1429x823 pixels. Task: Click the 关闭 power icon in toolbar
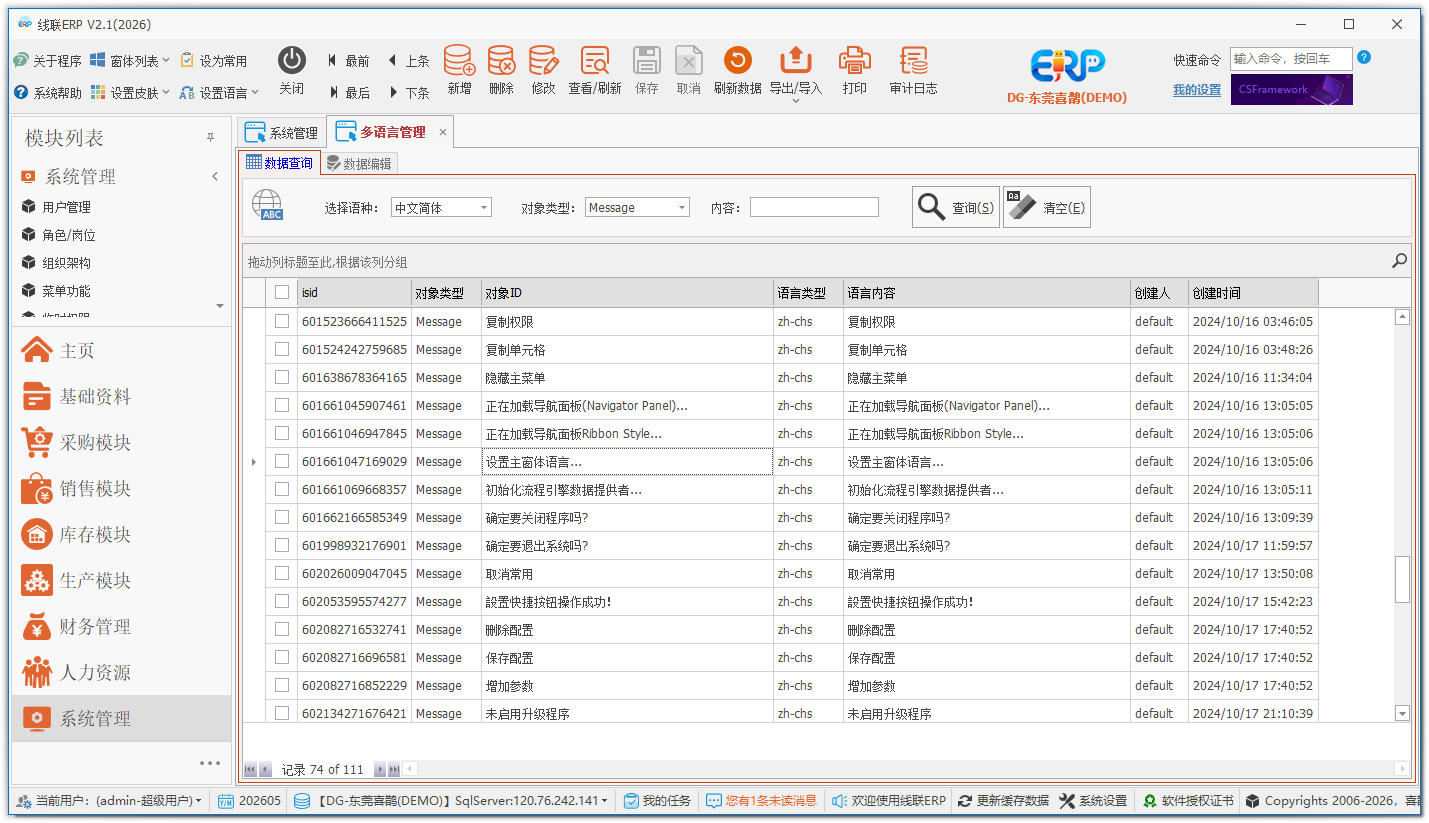coord(291,60)
